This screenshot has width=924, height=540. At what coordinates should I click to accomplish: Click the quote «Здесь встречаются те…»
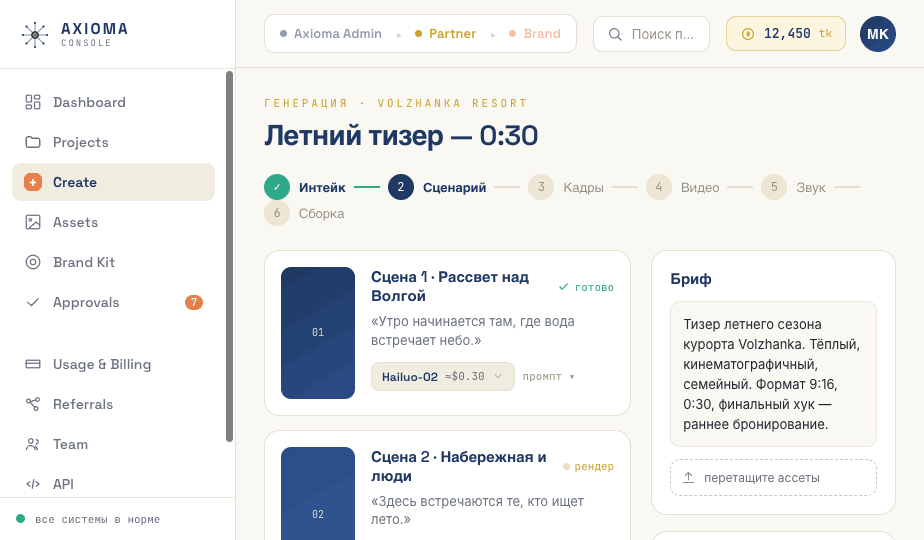[477, 510]
